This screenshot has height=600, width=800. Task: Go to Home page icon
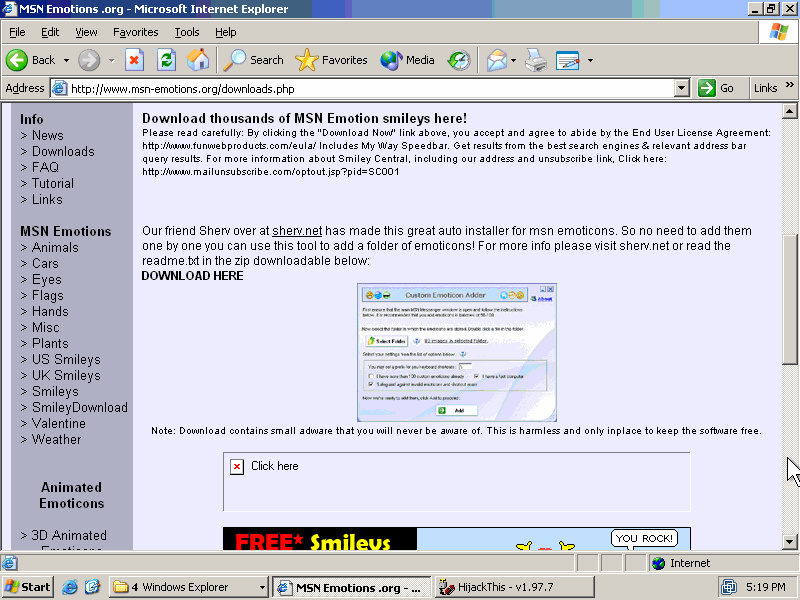click(198, 60)
